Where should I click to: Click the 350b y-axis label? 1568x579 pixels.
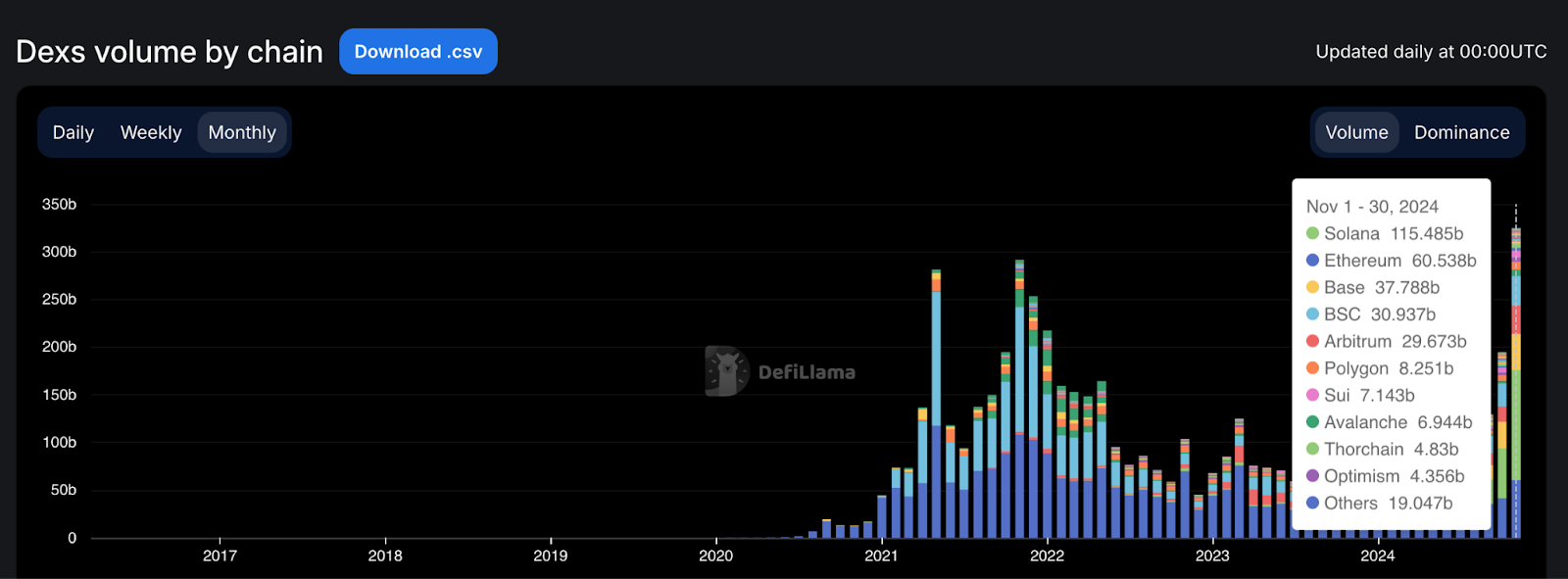(59, 204)
